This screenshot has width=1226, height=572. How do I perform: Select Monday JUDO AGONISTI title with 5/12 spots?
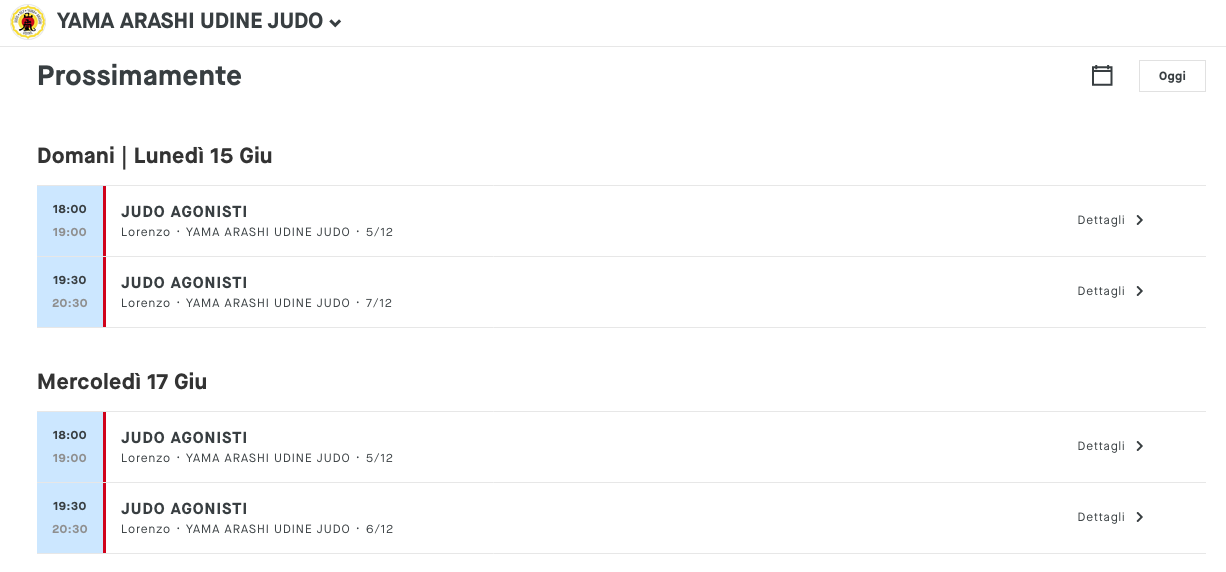184,212
